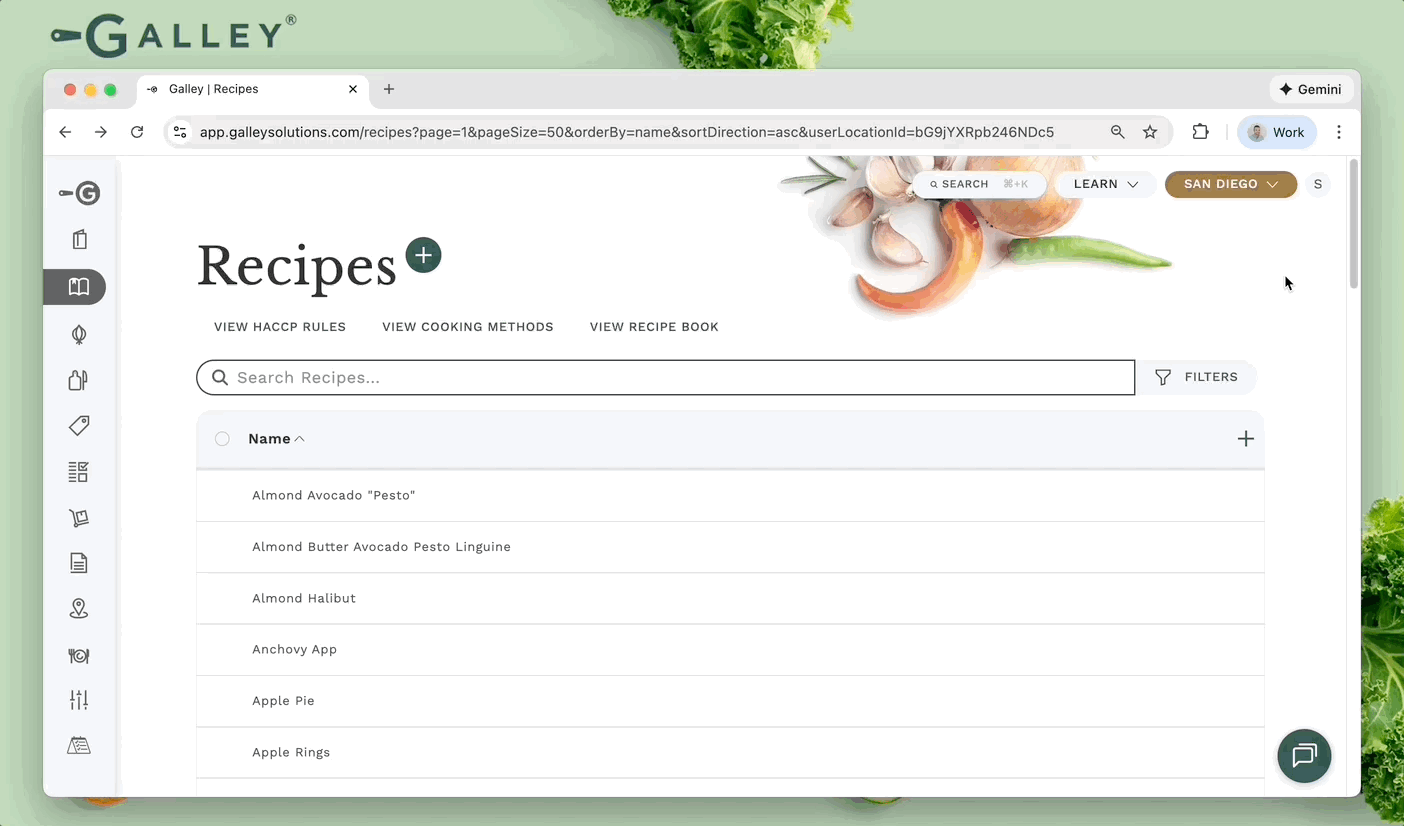
Task: Click the FILTERS button
Action: (1197, 377)
